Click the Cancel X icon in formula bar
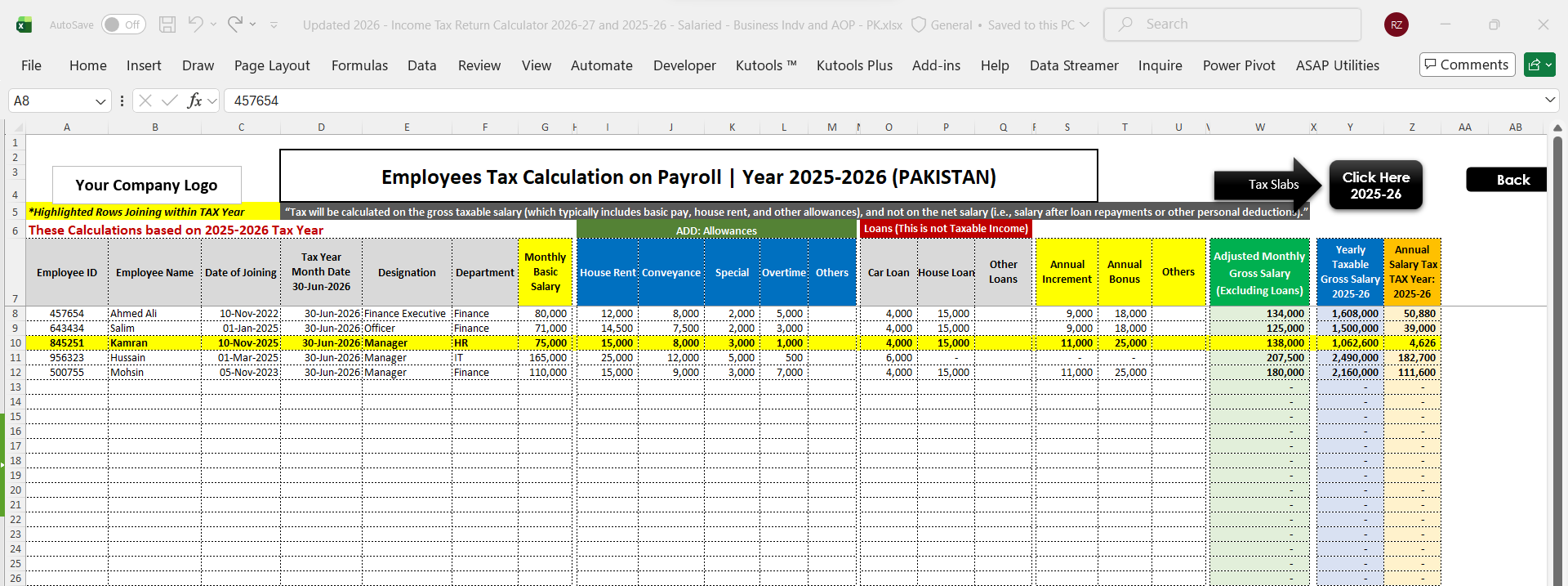Screen dimensions: 1568x586 point(145,101)
